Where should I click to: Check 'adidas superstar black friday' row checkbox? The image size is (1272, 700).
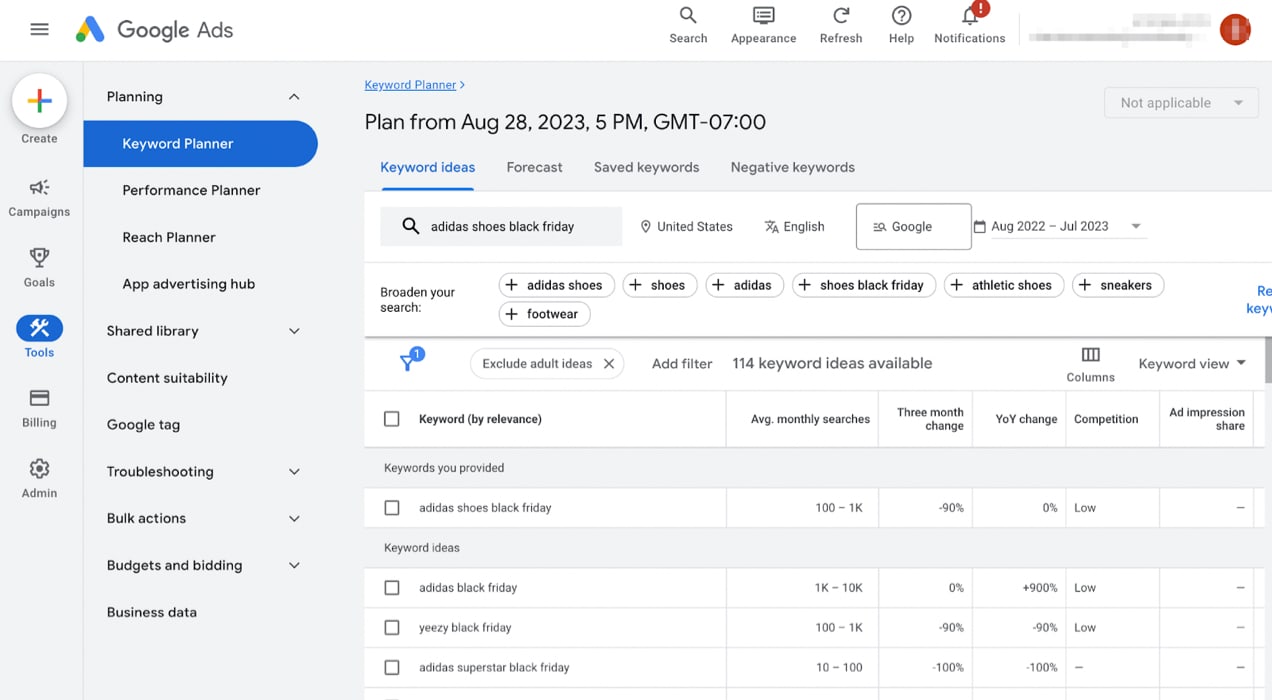click(392, 668)
